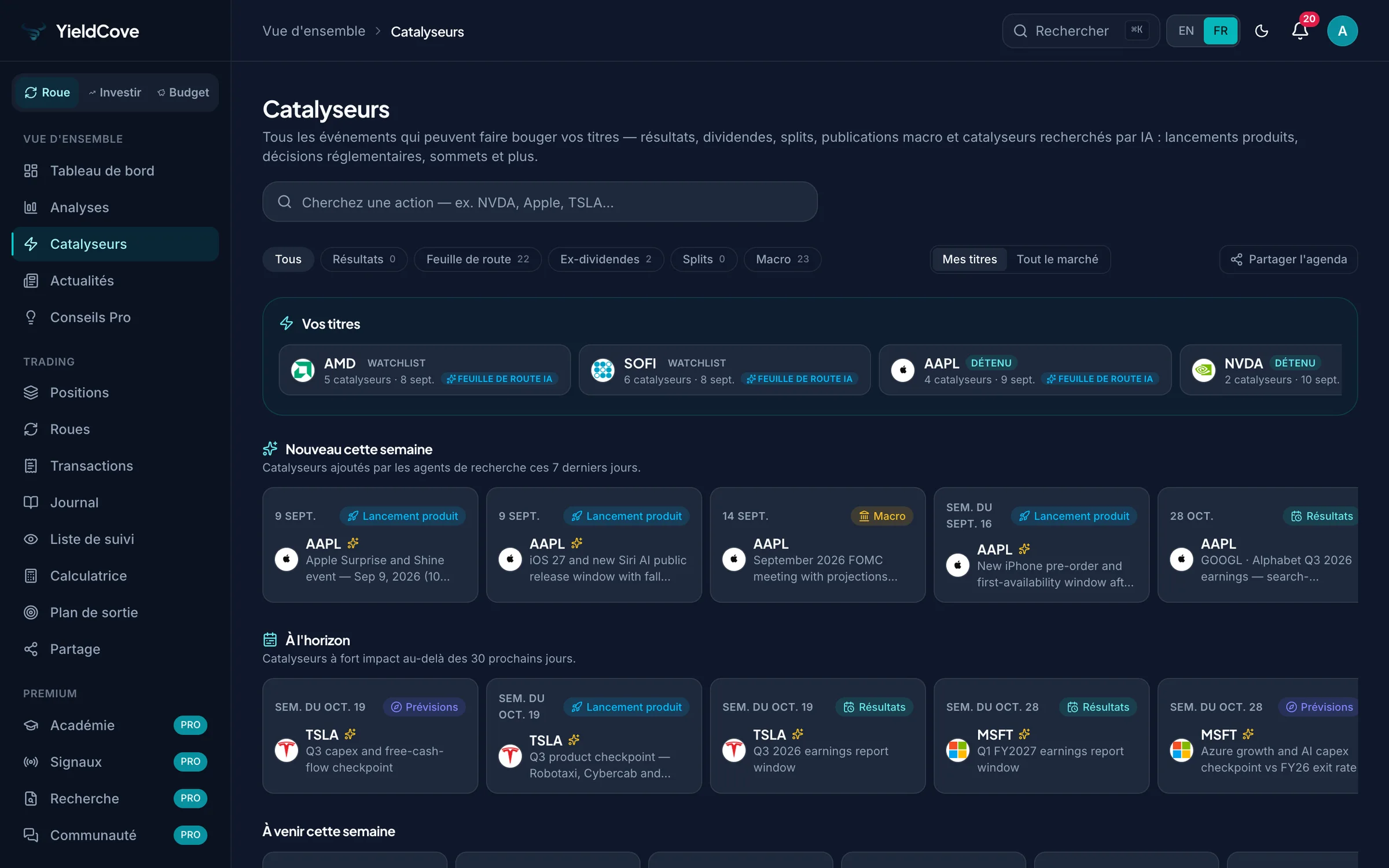Screen dimensions: 1389x868
Task: Filter by Résultats chip
Action: tap(364, 259)
